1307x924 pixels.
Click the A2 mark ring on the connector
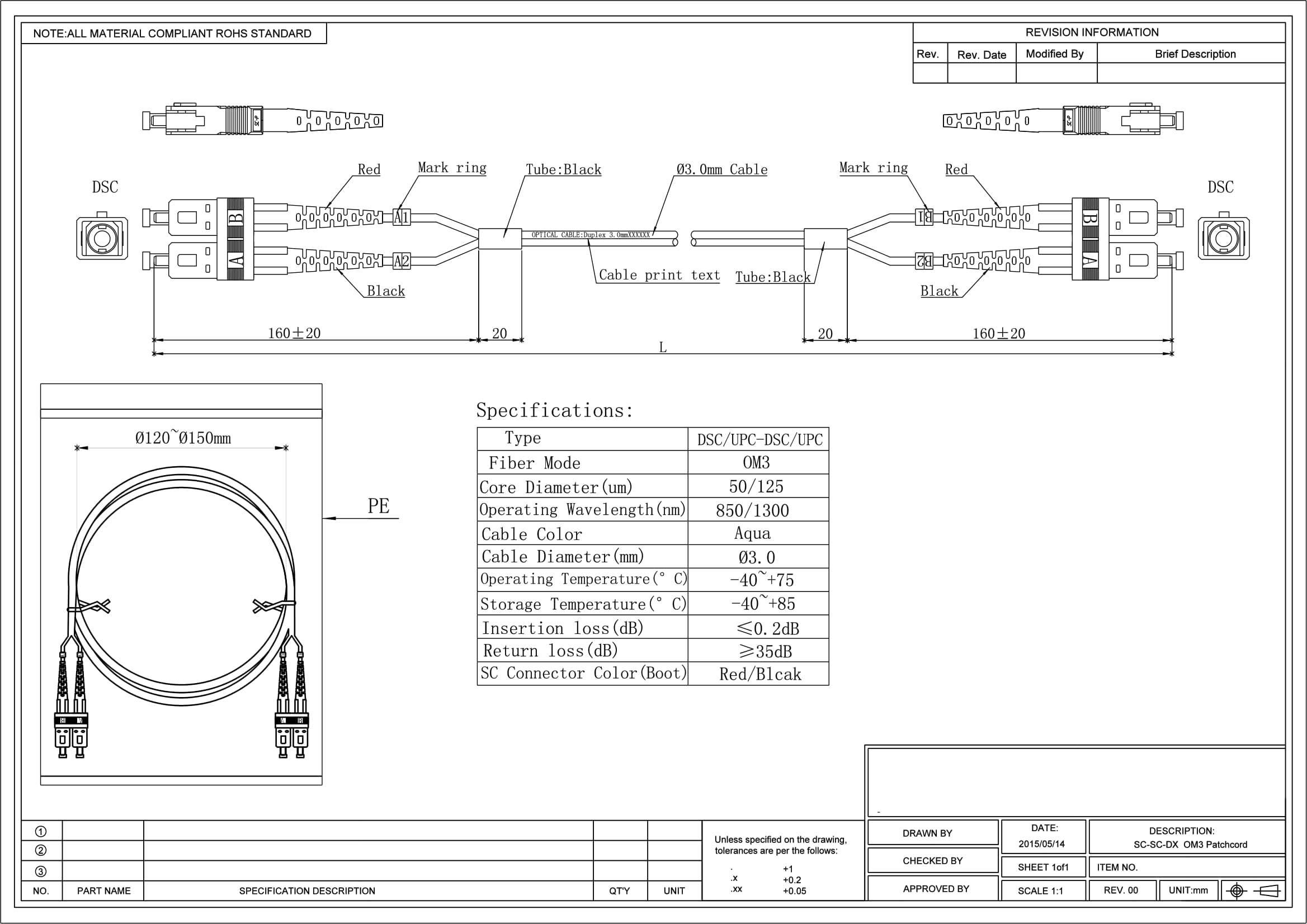click(x=402, y=261)
